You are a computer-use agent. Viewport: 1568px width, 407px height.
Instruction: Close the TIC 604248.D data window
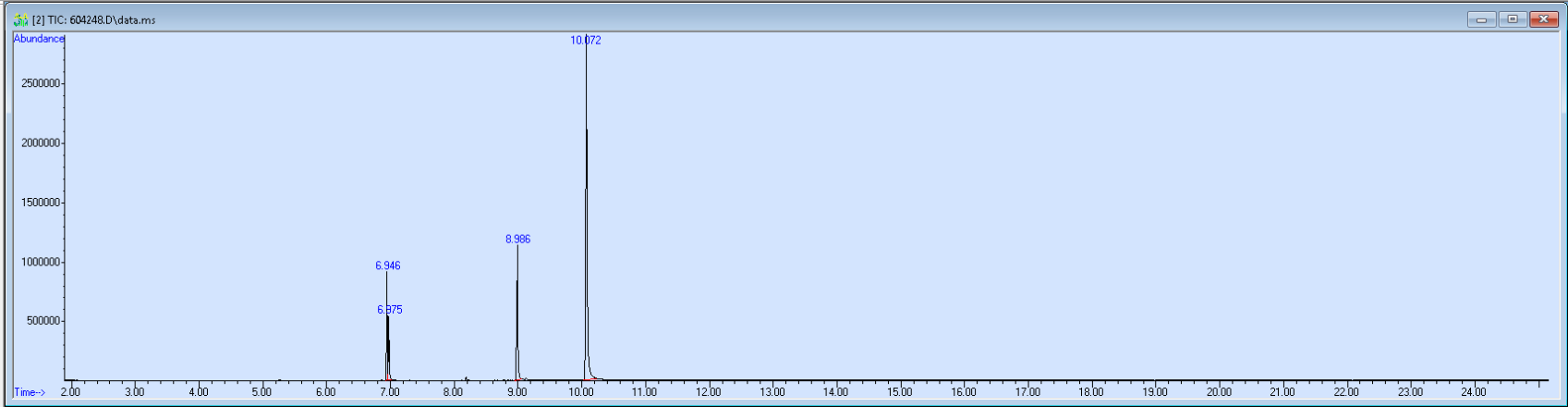pyautogui.click(x=1544, y=19)
